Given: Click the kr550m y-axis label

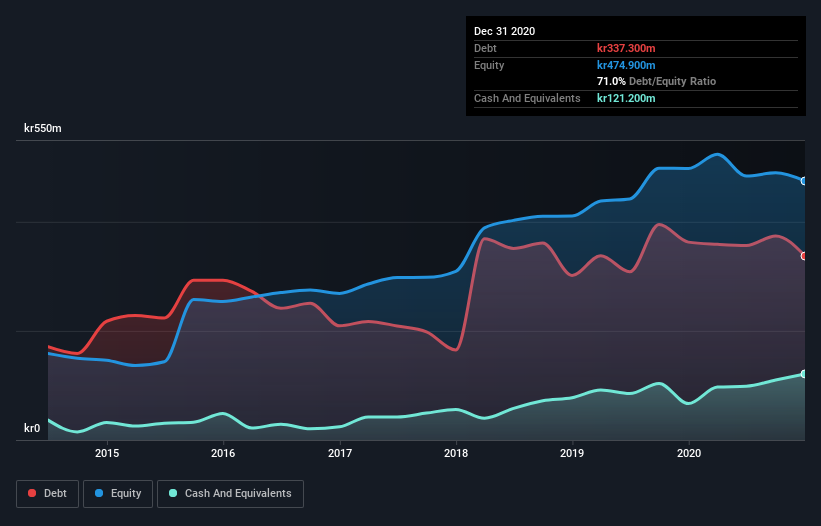Looking at the screenshot, I should pyautogui.click(x=43, y=128).
